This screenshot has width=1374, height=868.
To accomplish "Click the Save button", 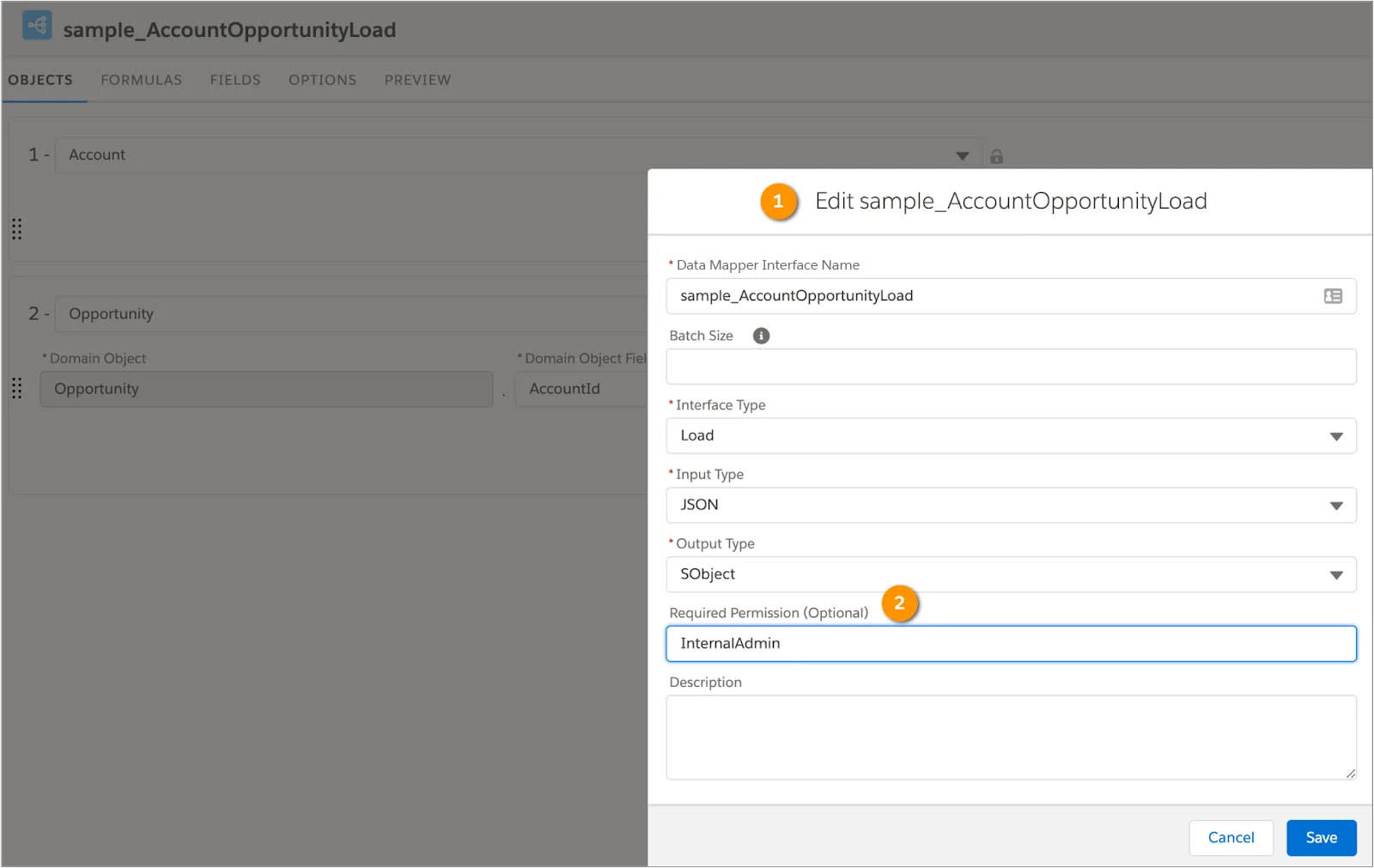I will click(1321, 838).
